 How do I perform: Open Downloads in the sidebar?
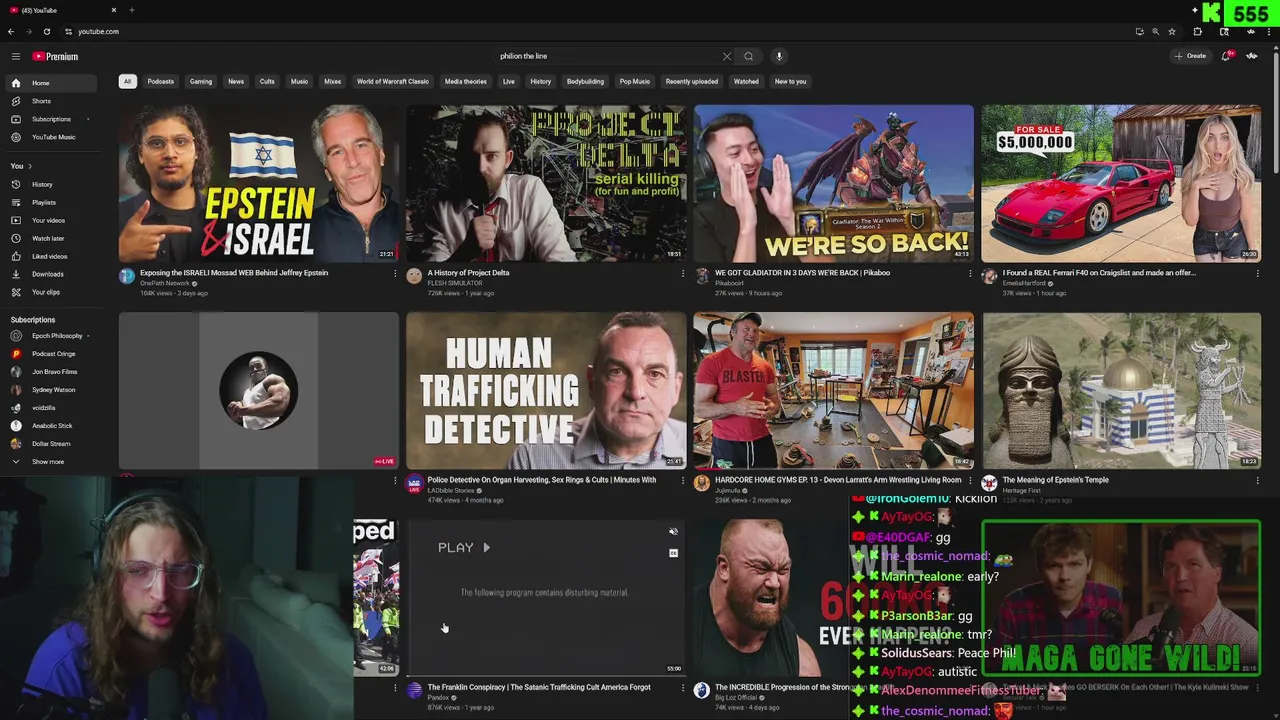(50, 274)
